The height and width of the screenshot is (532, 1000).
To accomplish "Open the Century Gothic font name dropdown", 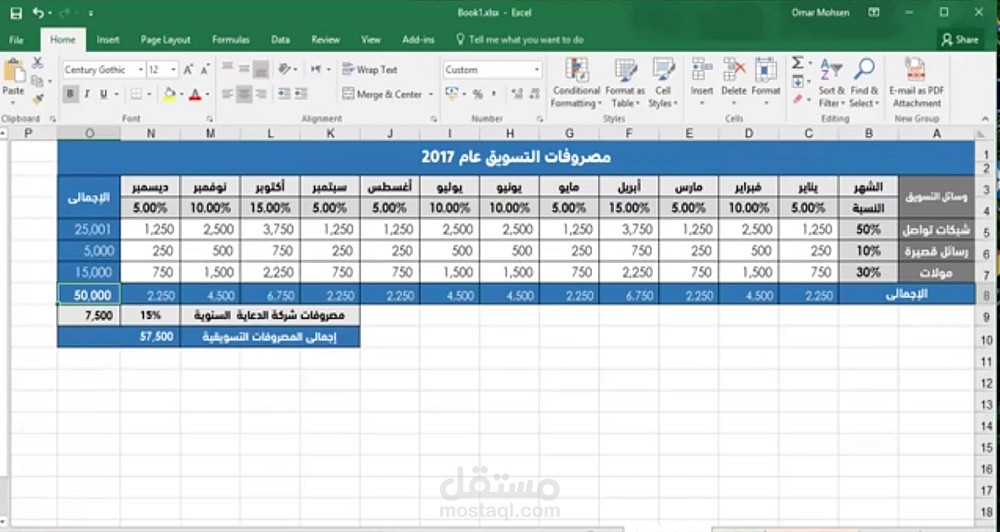I will 140,70.
